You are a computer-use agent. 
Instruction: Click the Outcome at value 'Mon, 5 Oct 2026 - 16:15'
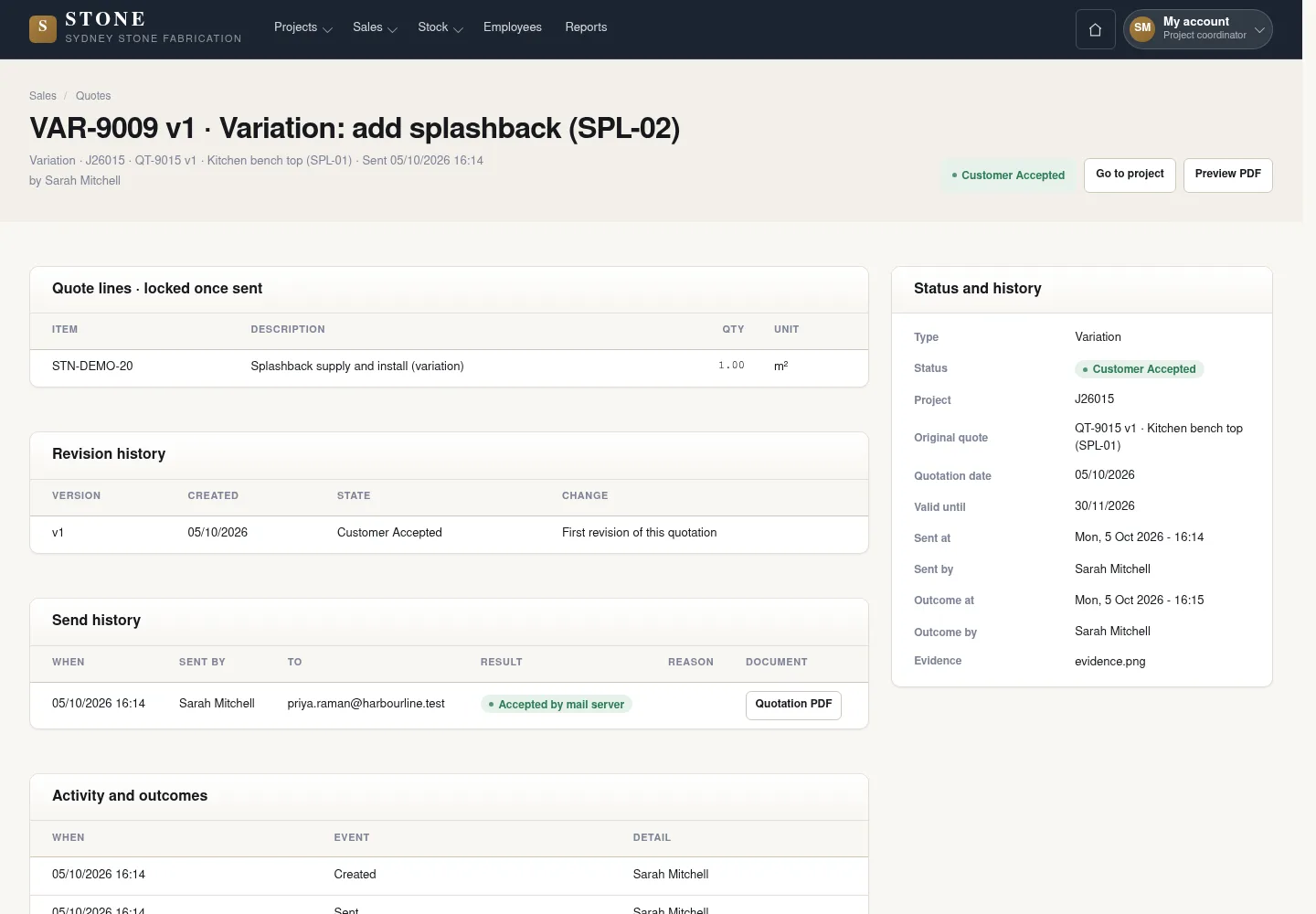(x=1139, y=600)
